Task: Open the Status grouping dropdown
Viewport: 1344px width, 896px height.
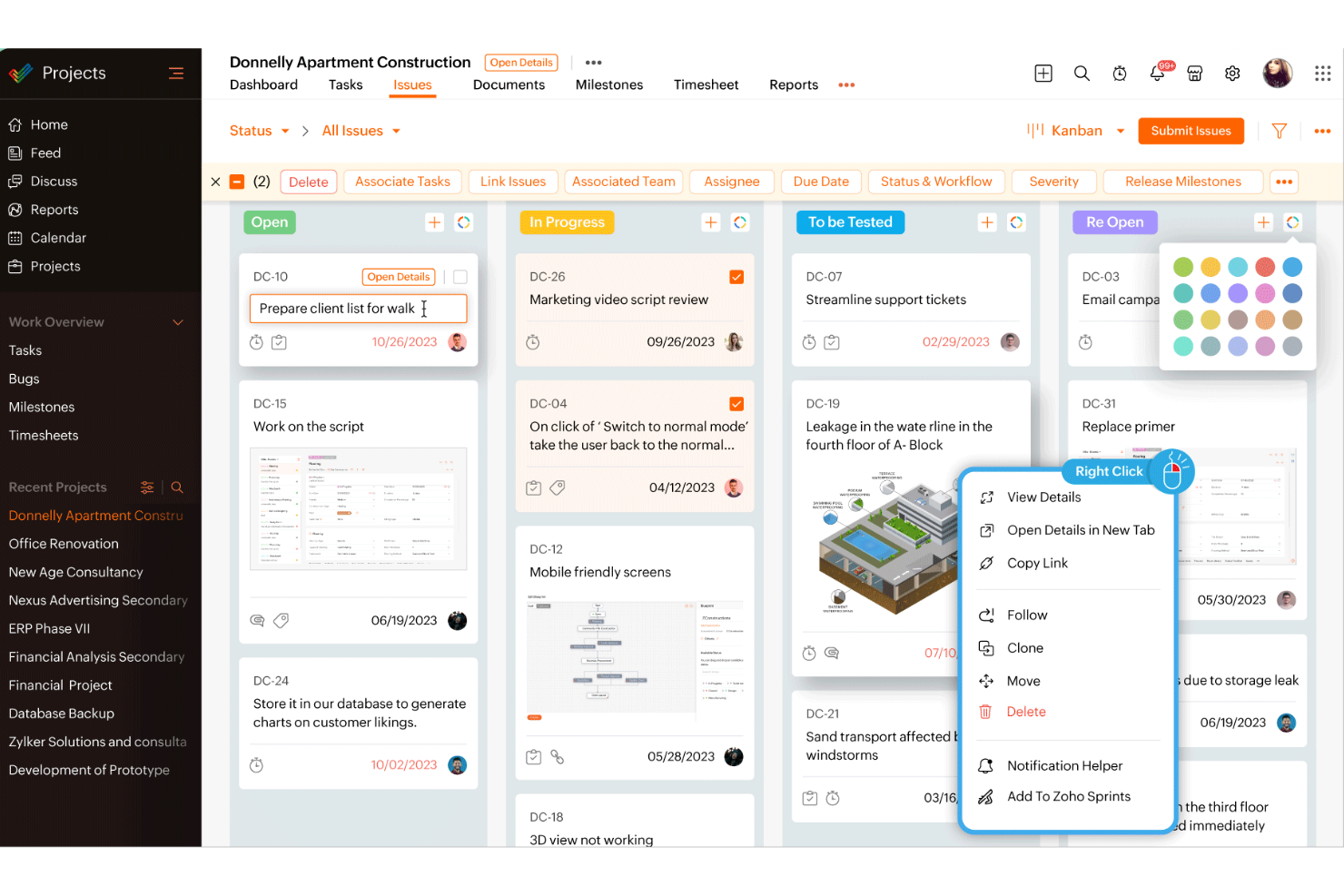Action: (x=258, y=130)
